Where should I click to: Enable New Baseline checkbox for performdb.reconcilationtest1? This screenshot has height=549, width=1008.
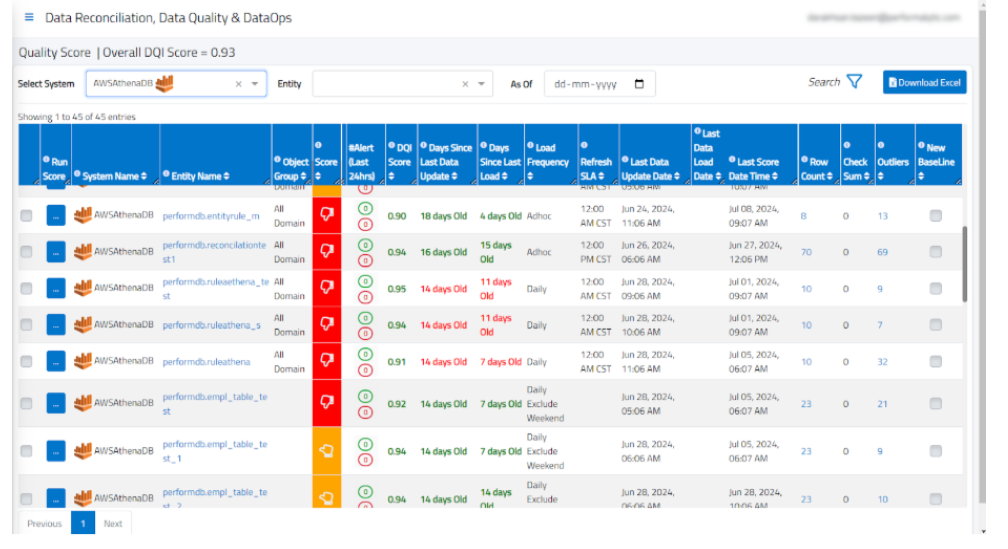(935, 252)
